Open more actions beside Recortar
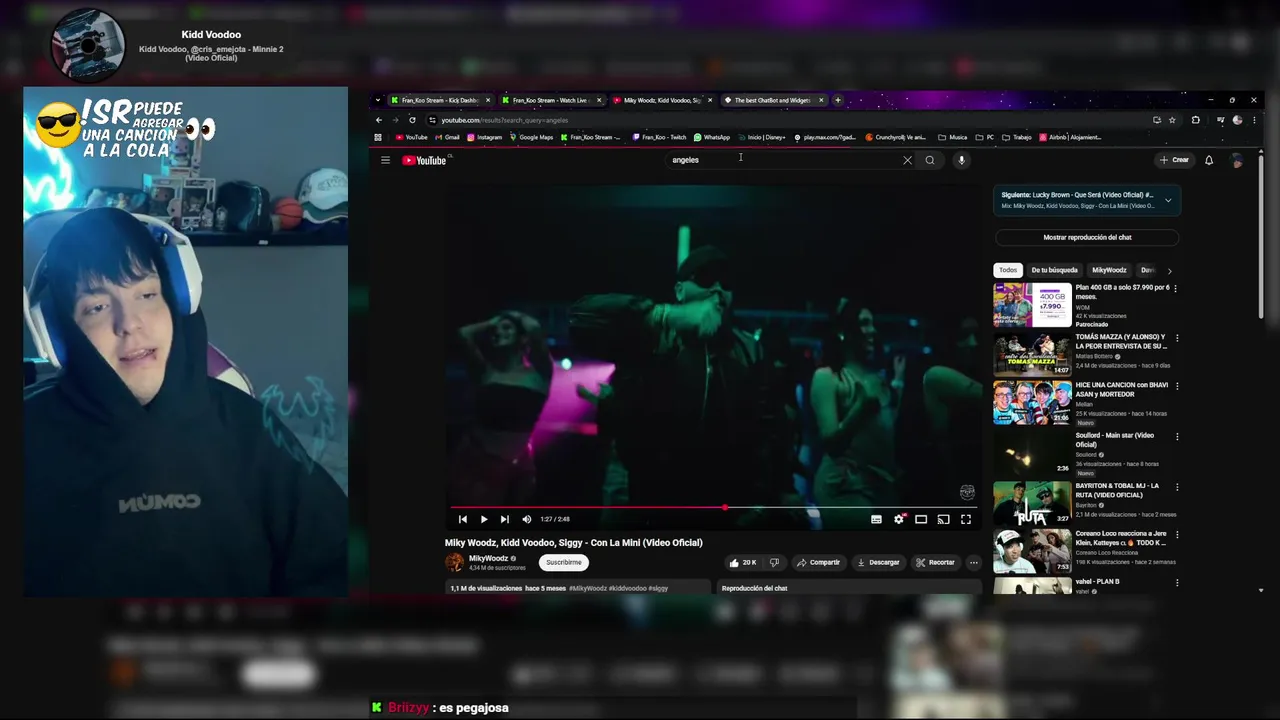This screenshot has height=720, width=1280. [973, 562]
